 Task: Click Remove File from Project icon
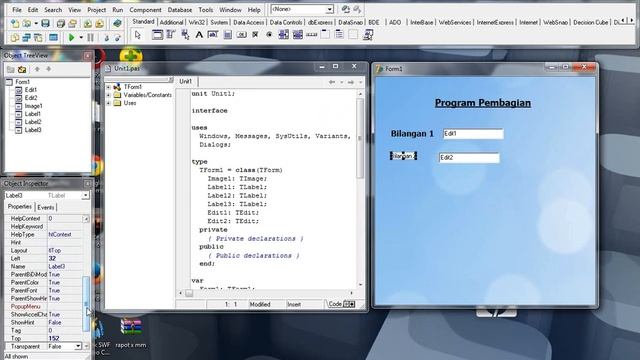pyautogui.click(x=100, y=24)
